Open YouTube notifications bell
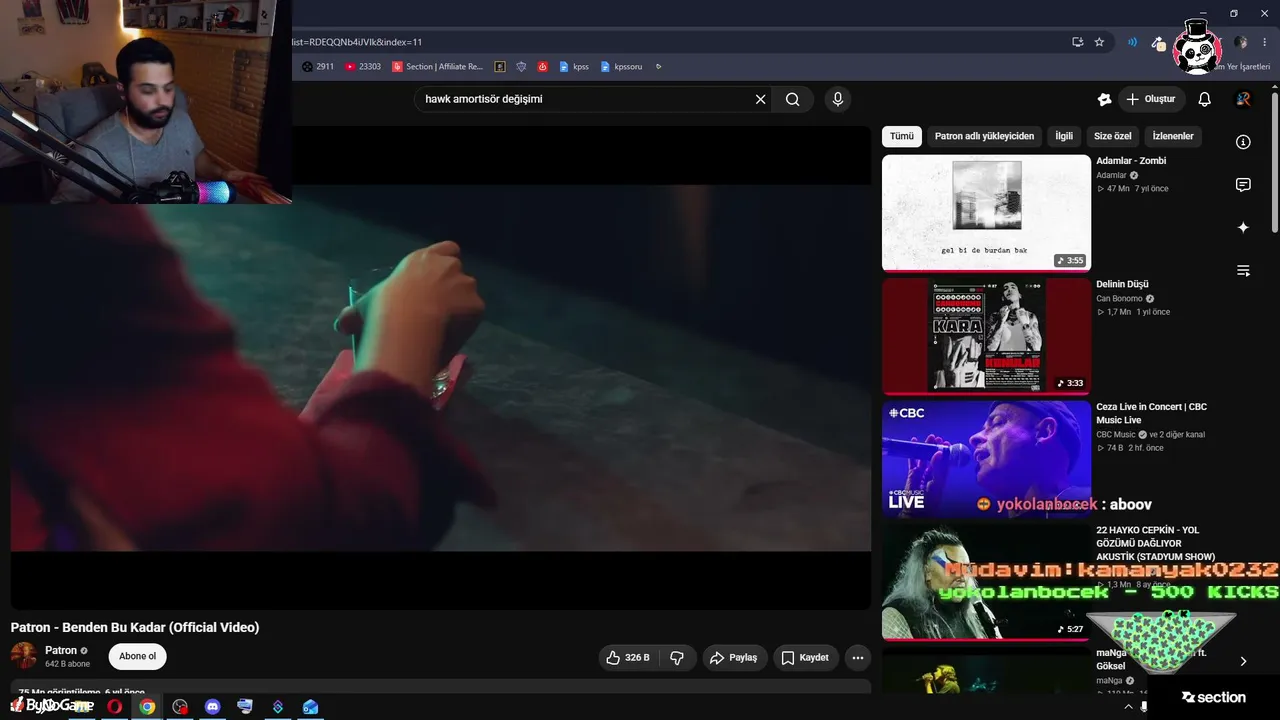The width and height of the screenshot is (1280, 720). click(x=1205, y=99)
